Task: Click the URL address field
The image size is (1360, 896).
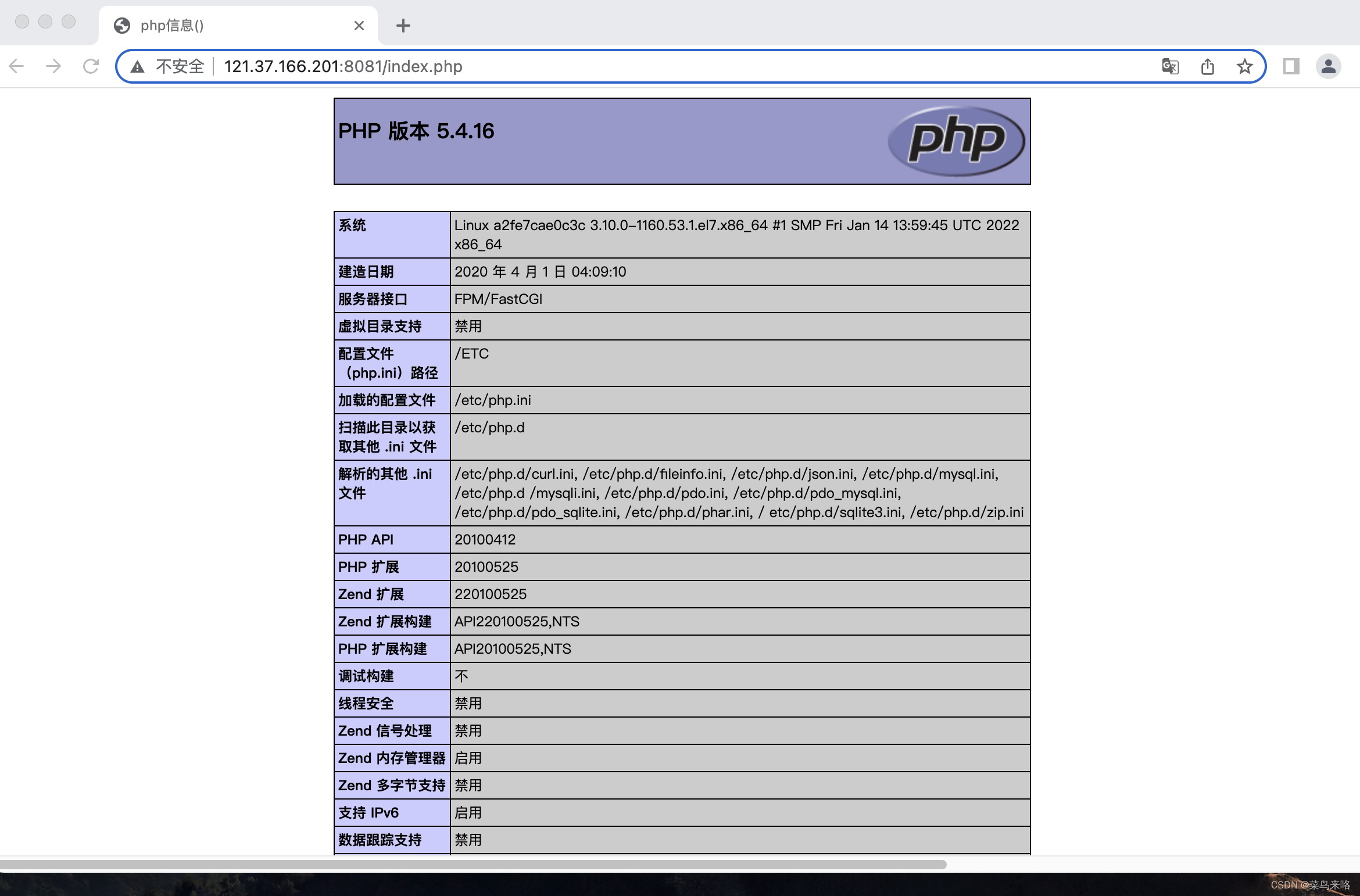Action: click(639, 66)
